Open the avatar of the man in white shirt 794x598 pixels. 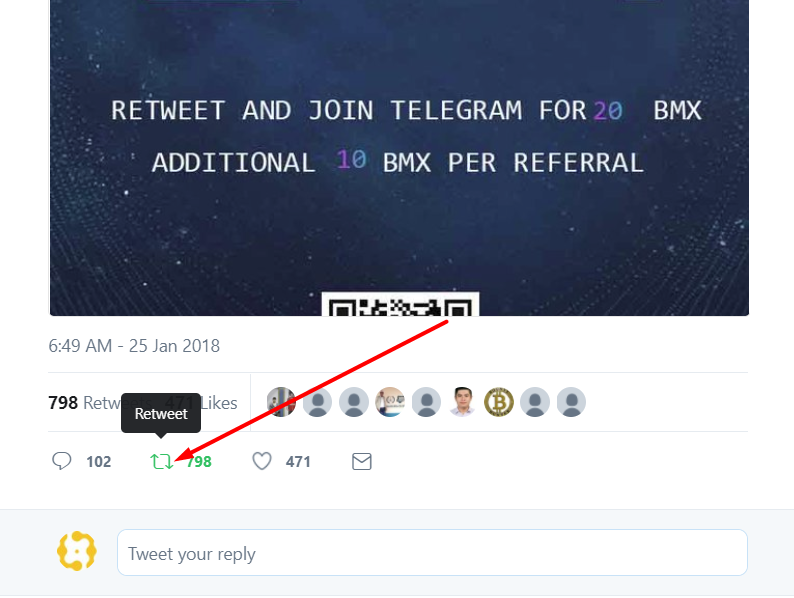(x=462, y=403)
